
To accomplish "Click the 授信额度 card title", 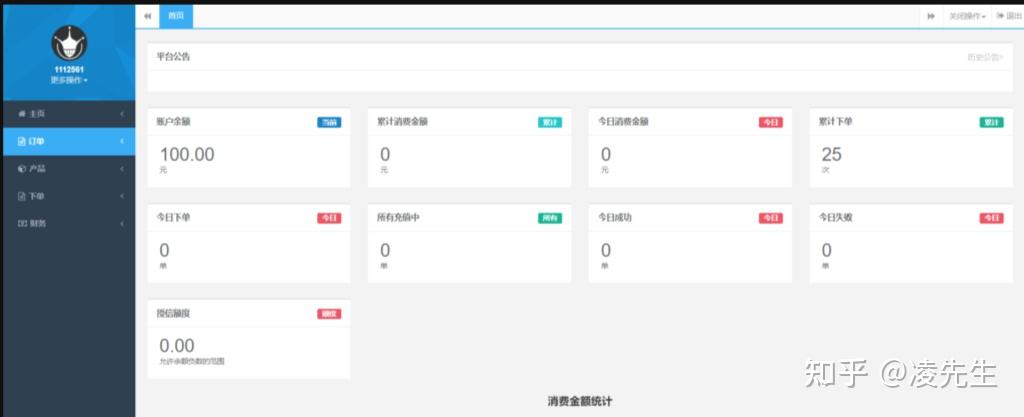I will pyautogui.click(x=173, y=313).
